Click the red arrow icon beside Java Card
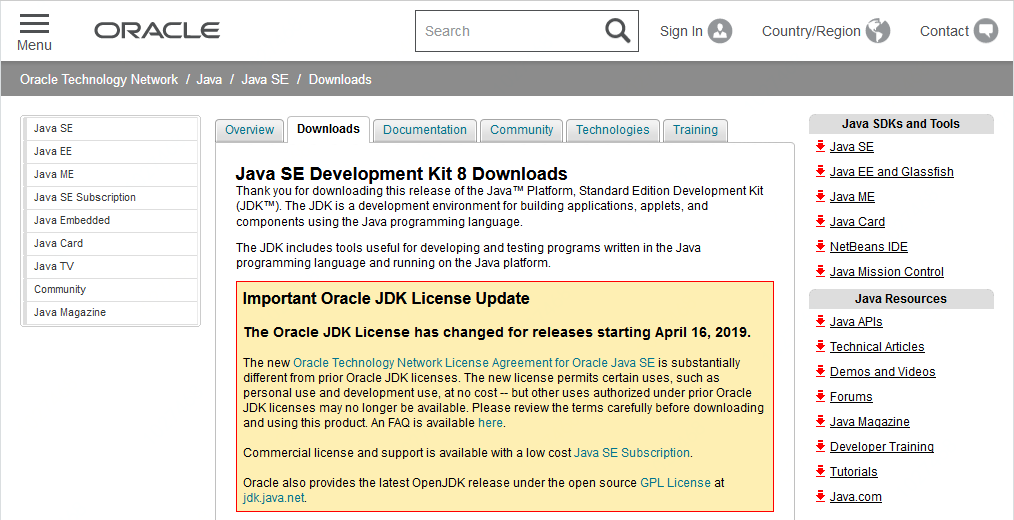1014x520 pixels. tap(821, 222)
